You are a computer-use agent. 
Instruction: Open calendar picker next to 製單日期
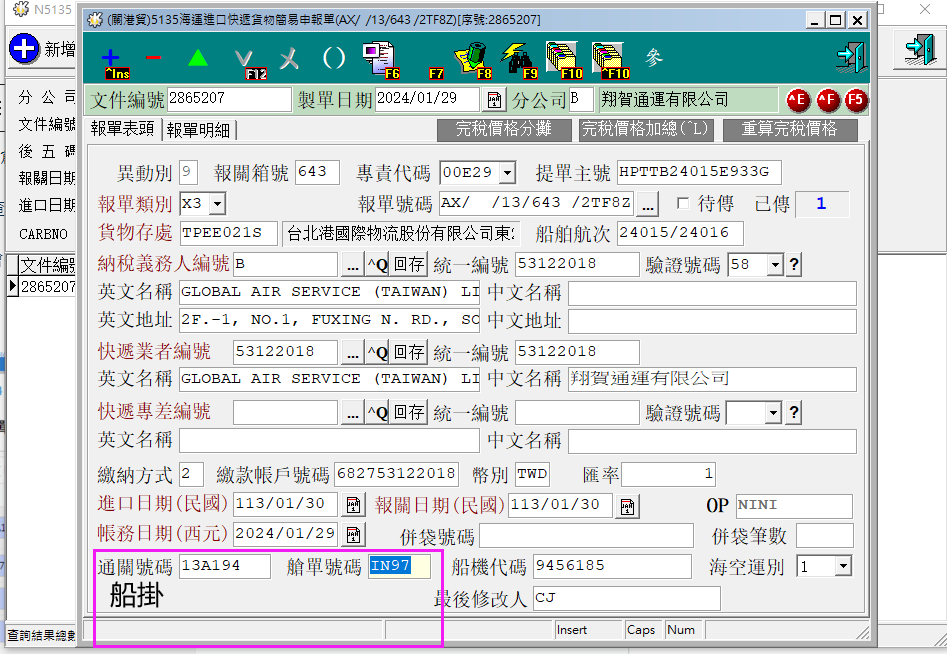(x=494, y=100)
